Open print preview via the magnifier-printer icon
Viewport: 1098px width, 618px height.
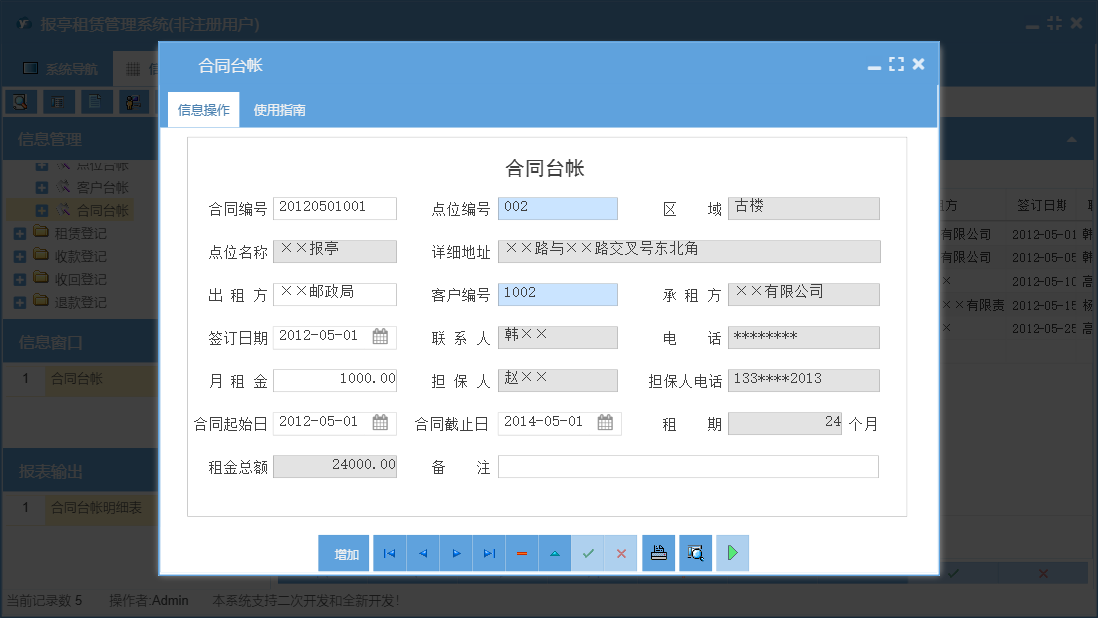pyautogui.click(x=695, y=552)
